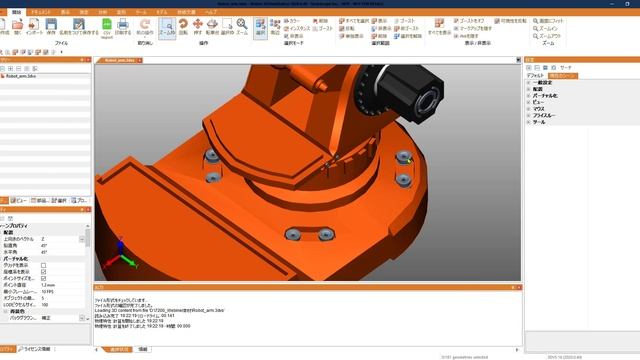Click the Undo previous operation icon
640x360 pixels.
click(144, 24)
